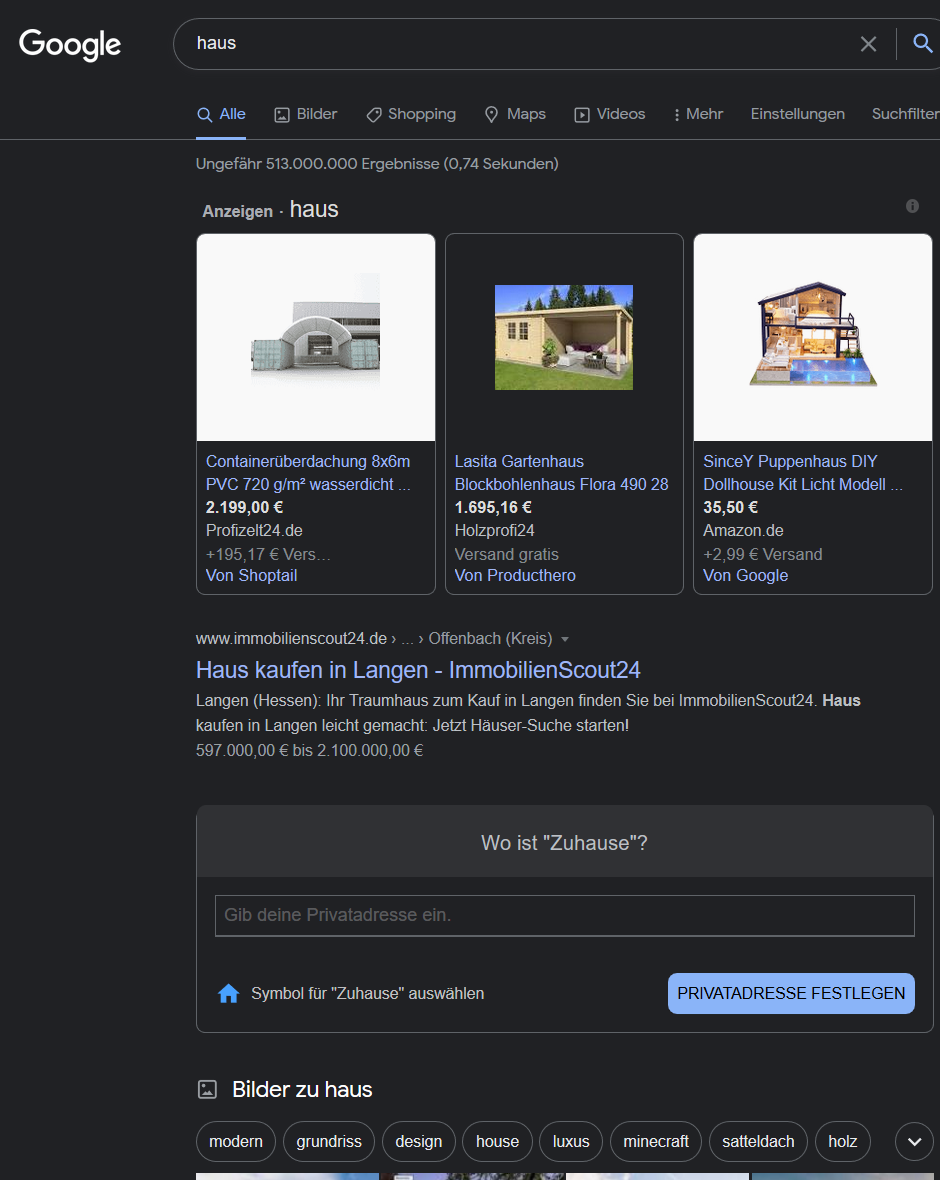940x1180 pixels.
Task: Click the www.immobilienscout24.de breadcrumb
Action: [291, 639]
